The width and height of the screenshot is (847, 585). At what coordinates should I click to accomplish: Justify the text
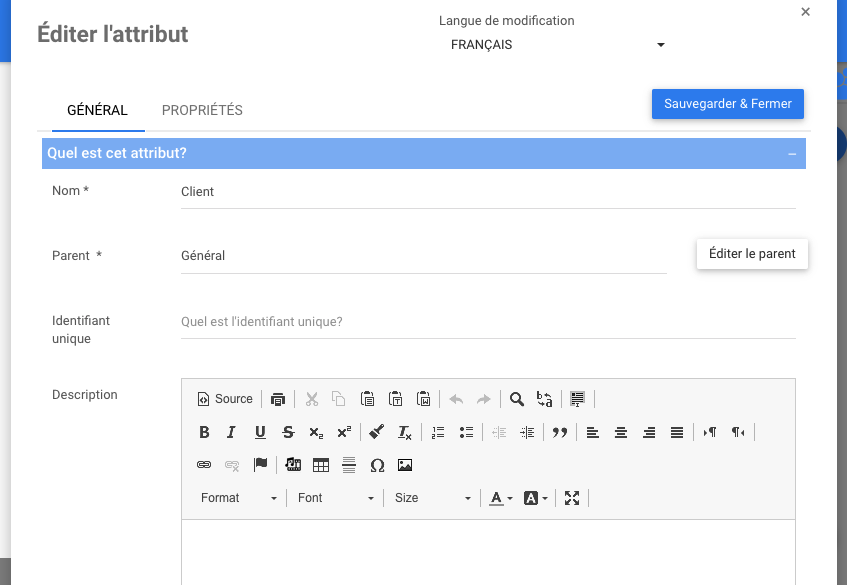click(x=677, y=432)
